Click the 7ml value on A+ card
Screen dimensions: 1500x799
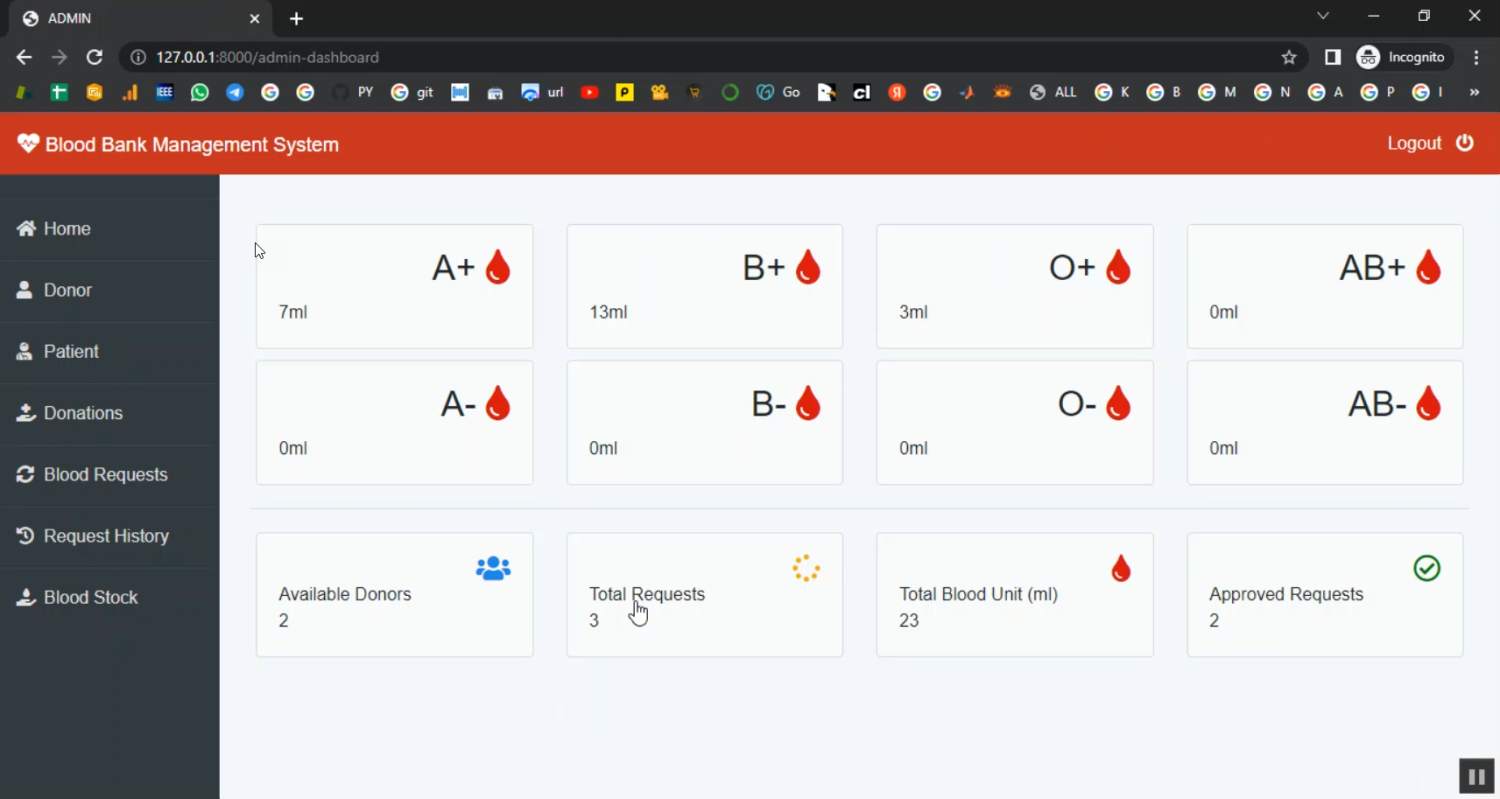pyautogui.click(x=293, y=312)
